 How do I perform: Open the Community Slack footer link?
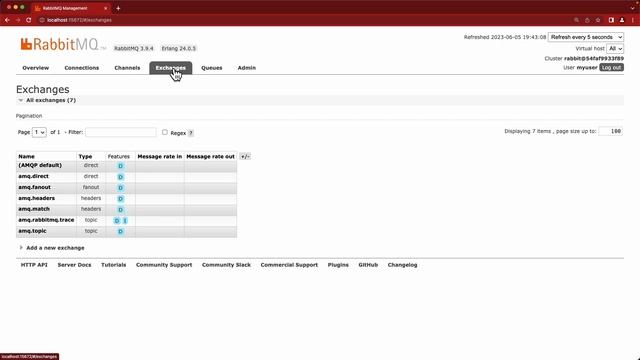point(226,265)
